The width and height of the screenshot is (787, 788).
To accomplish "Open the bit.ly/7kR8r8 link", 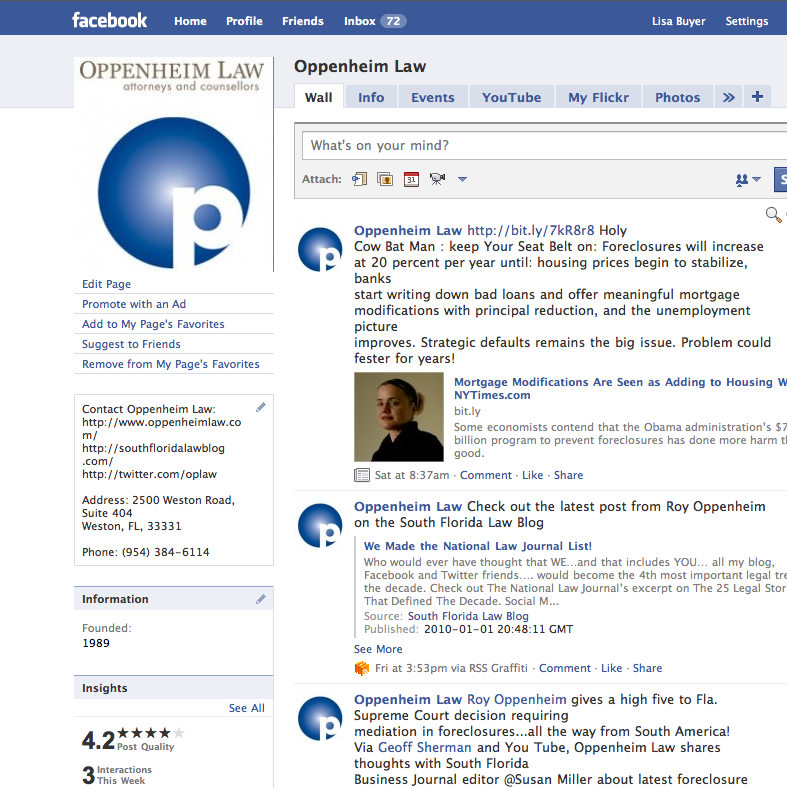I will coord(531,230).
